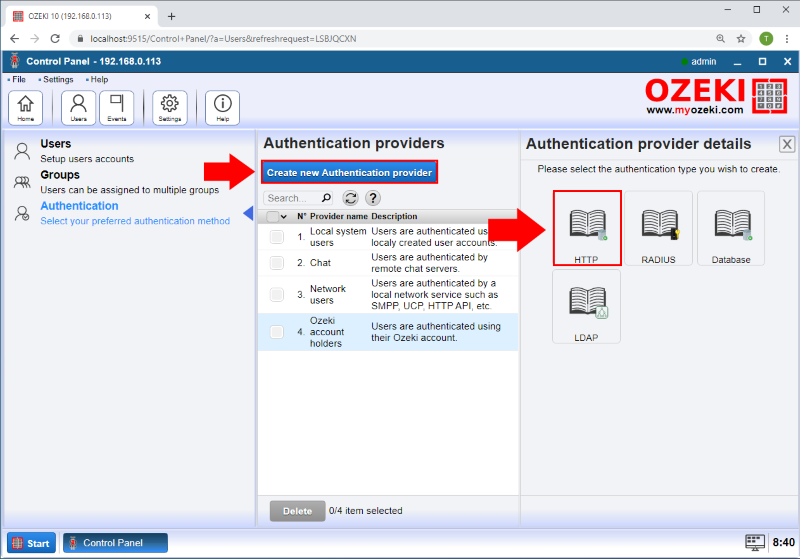The height and width of the screenshot is (559, 800).
Task: Select the Chat provider name
Action: 320,263
